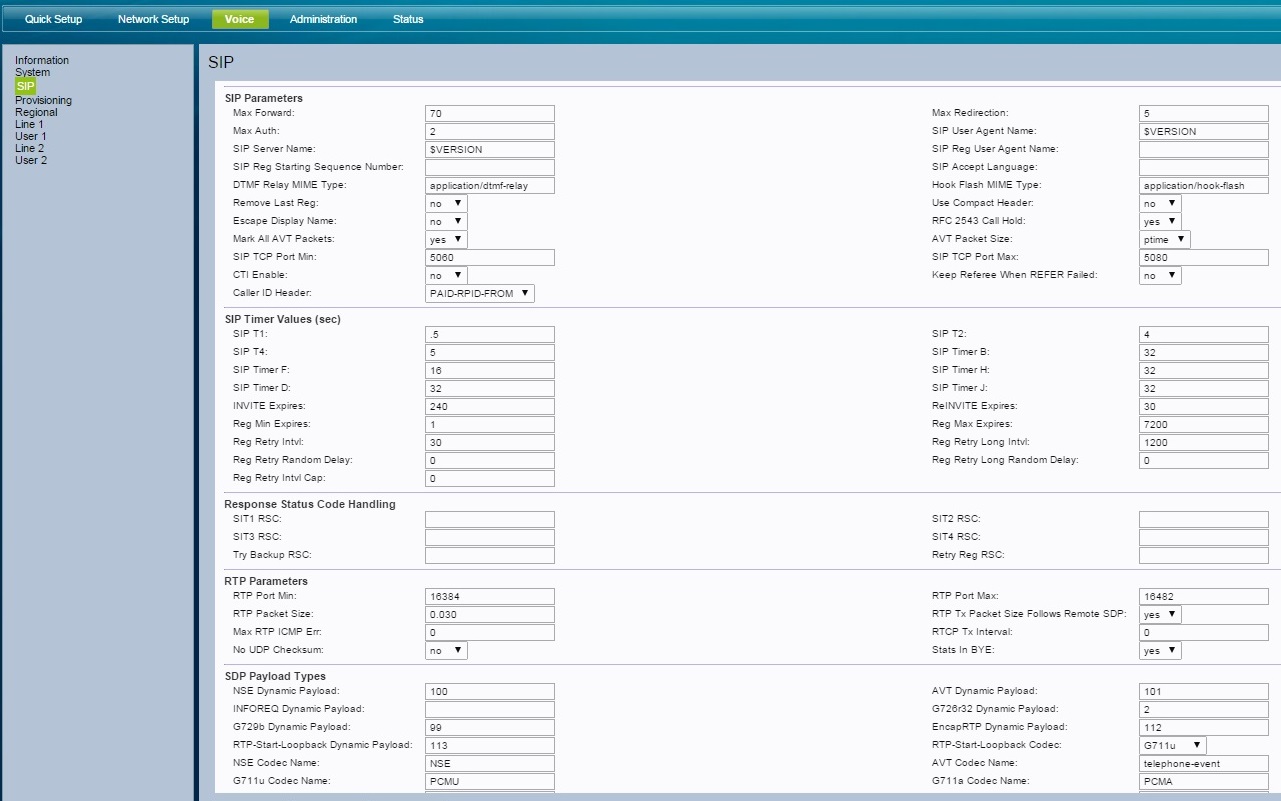Go to the Status tab
The image size is (1281, 801).
[408, 19]
